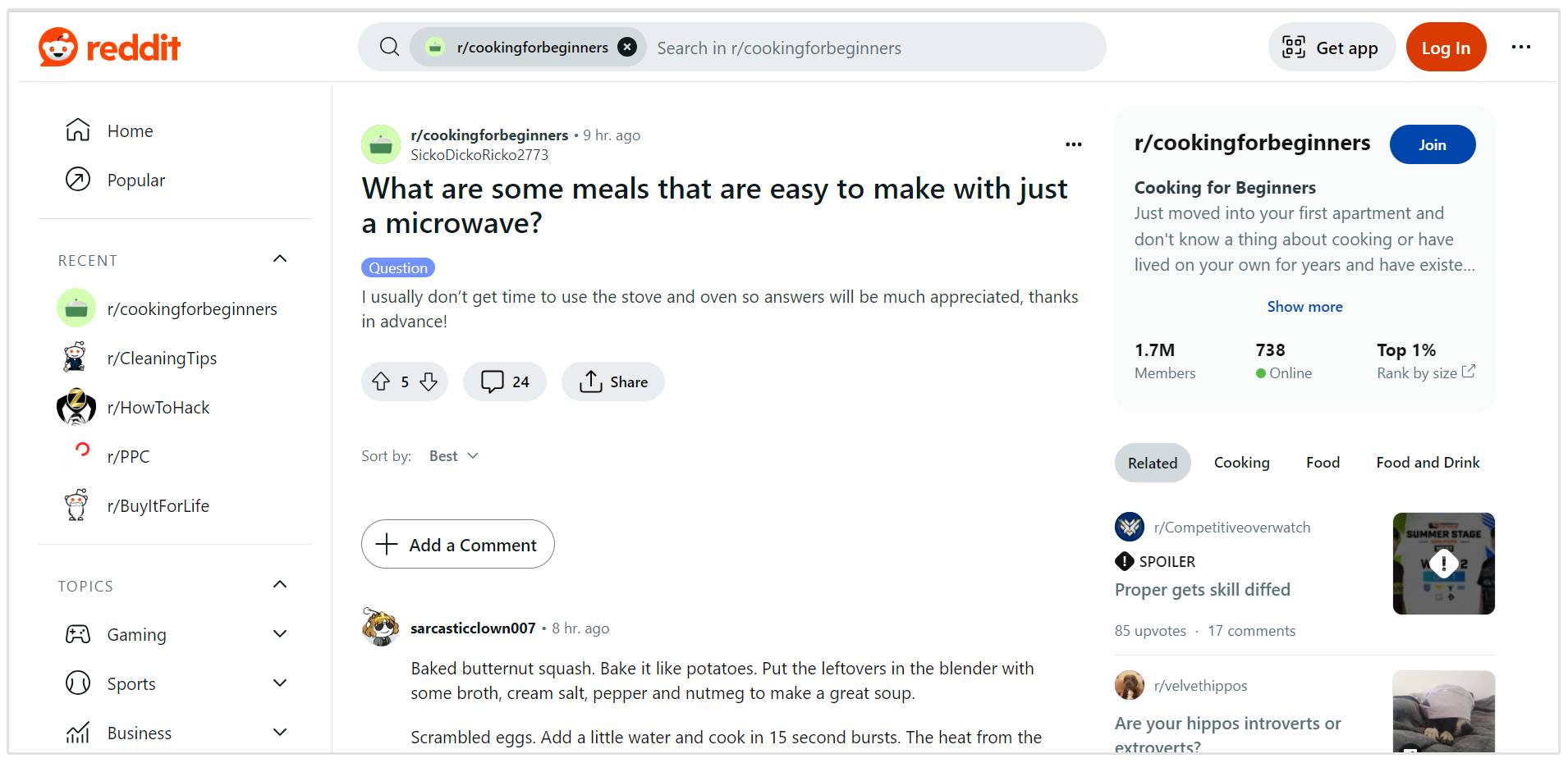Upvote the microwave meals post
Screen dimensions: 1568x763
click(x=380, y=381)
